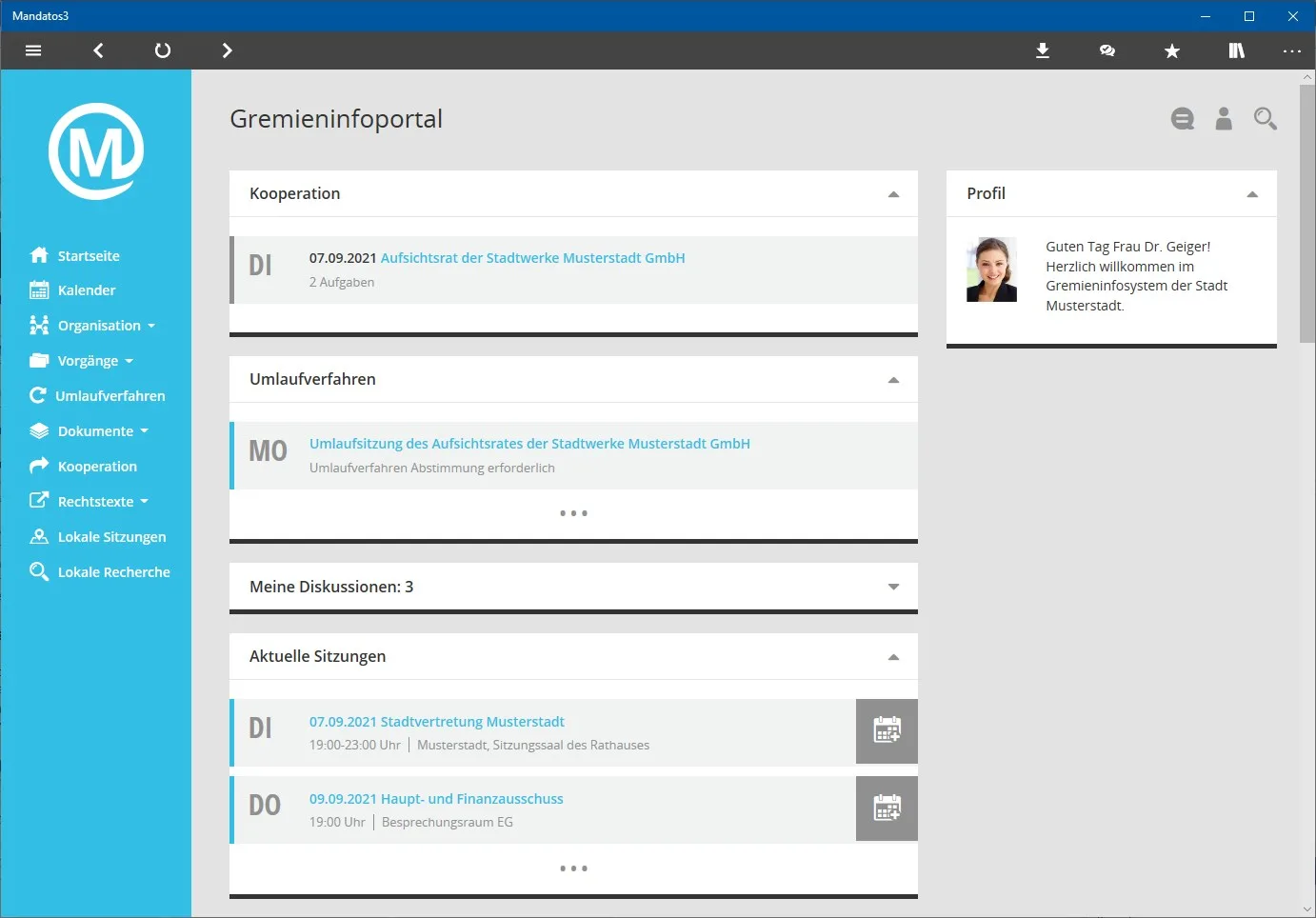Click the discussion bubble icon beside page title
Viewport: 1316px width, 918px height.
click(x=1183, y=119)
